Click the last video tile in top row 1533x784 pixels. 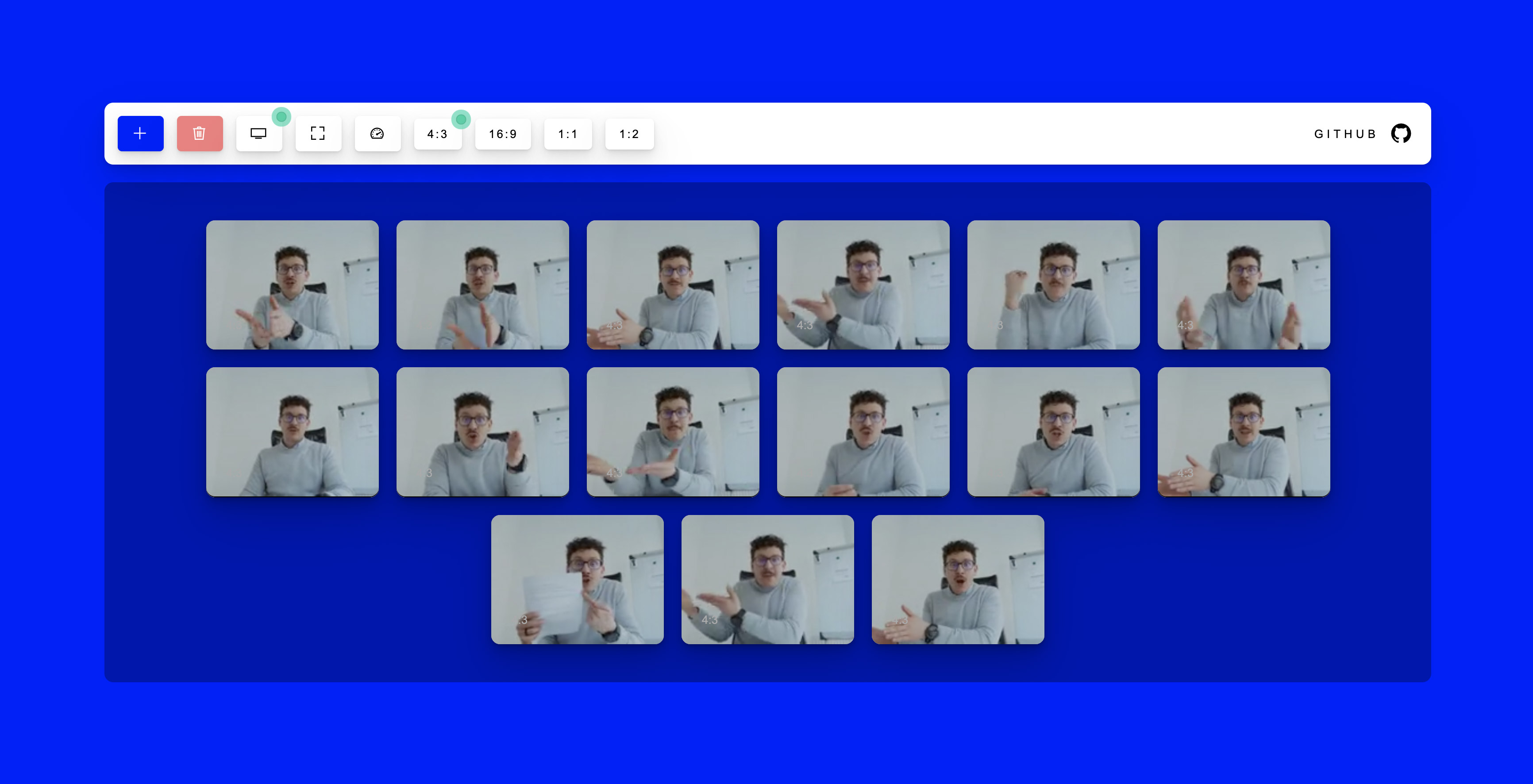[x=1243, y=285]
